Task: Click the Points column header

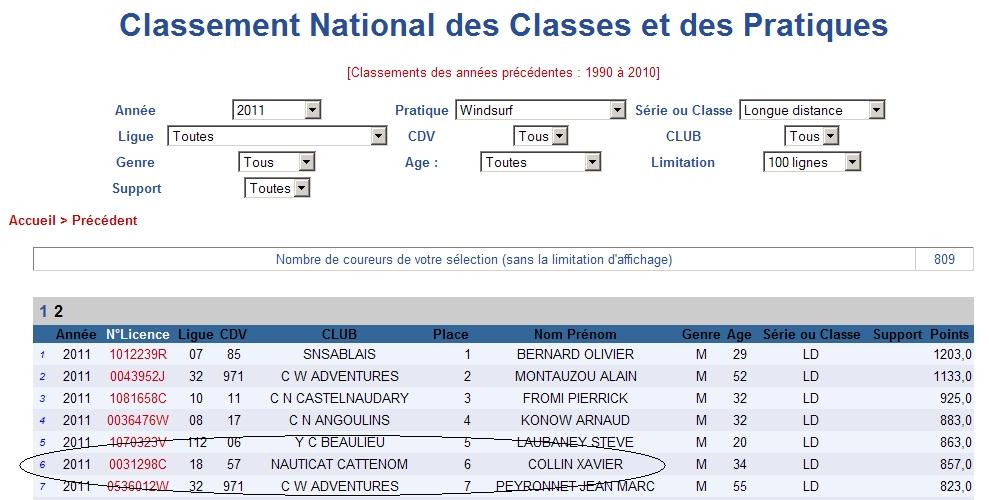Action: (949, 334)
